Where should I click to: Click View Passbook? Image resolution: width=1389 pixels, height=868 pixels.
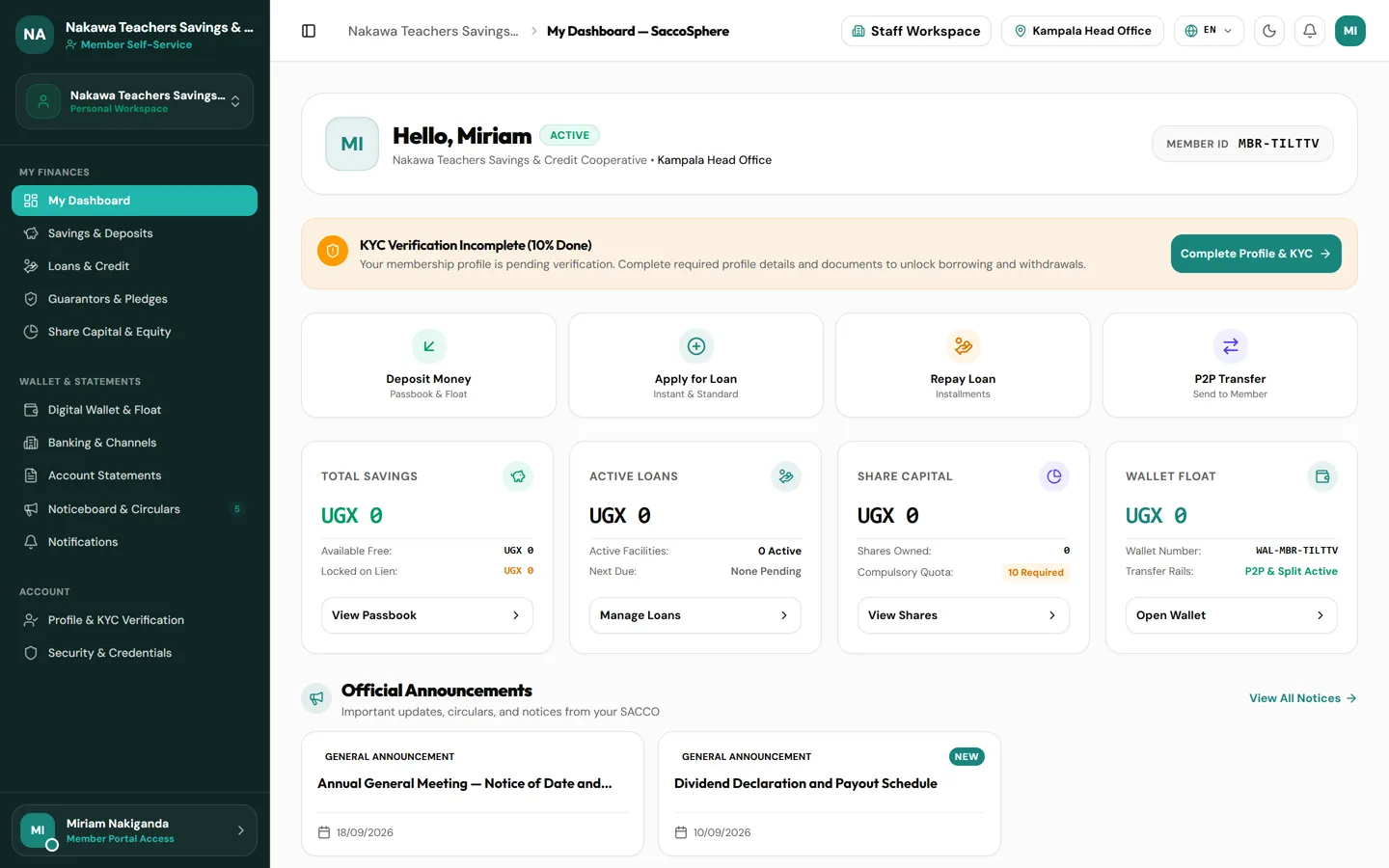point(426,615)
